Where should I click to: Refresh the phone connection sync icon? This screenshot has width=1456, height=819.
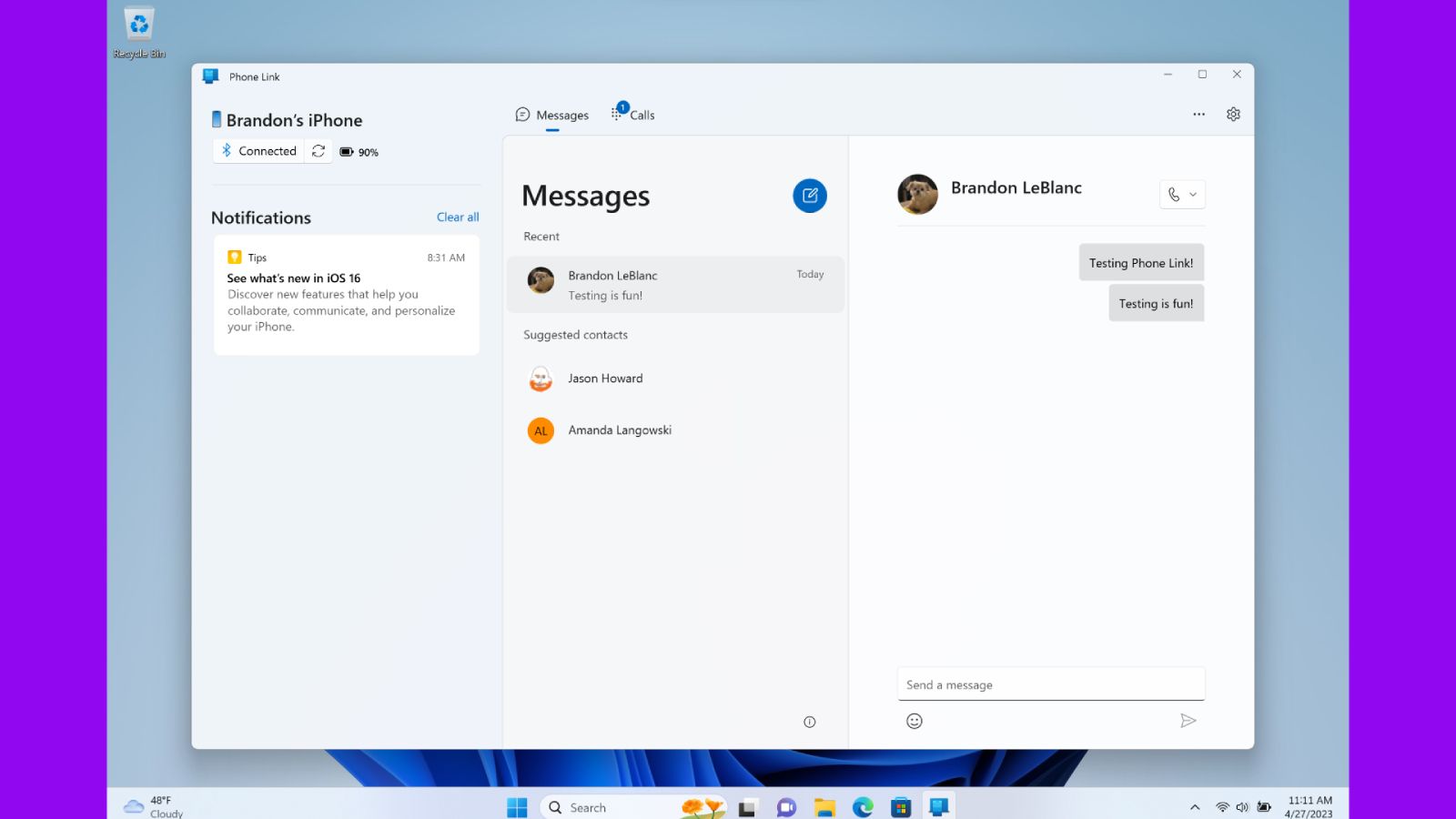318,151
